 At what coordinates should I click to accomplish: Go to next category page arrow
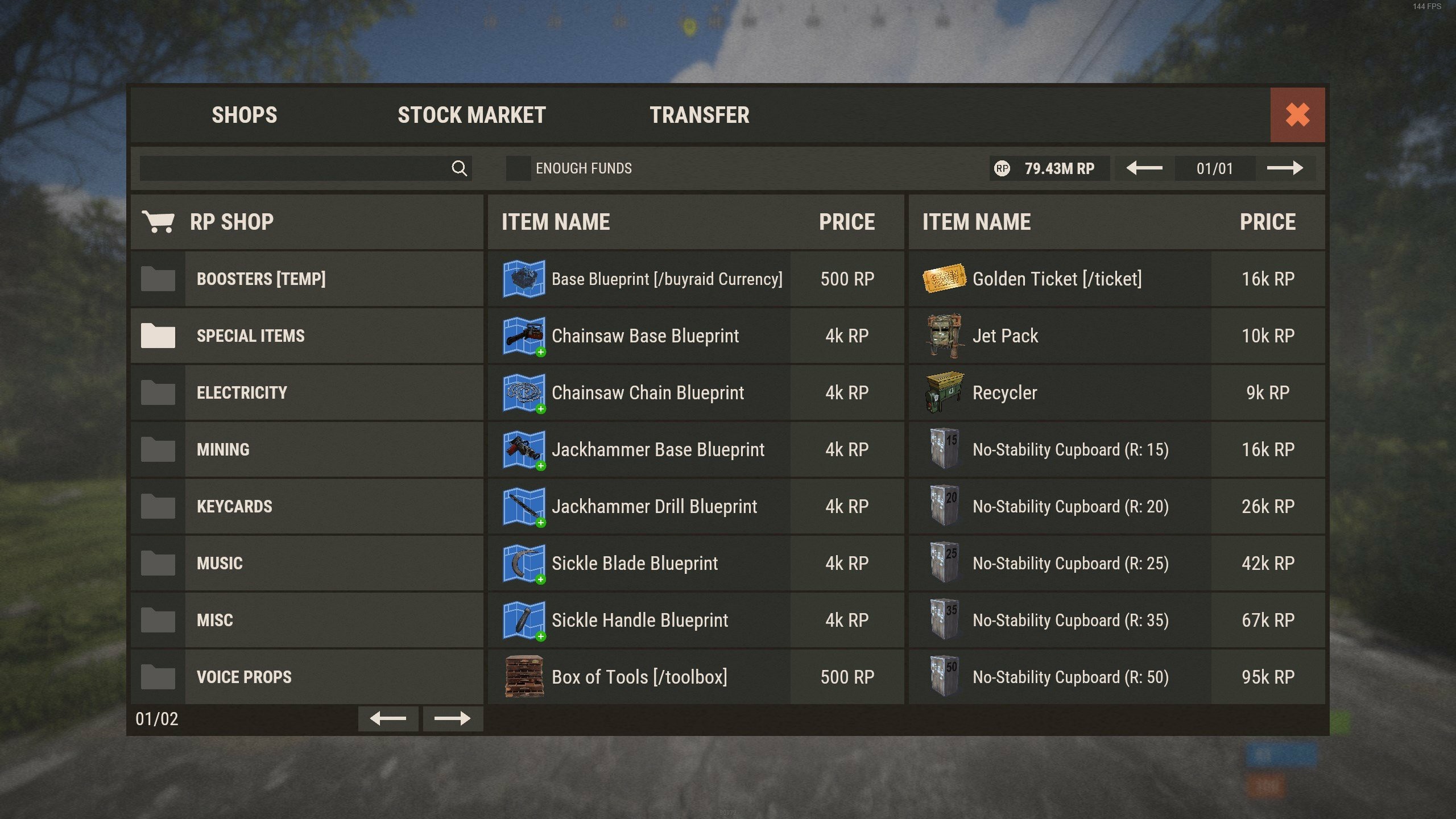click(x=452, y=719)
